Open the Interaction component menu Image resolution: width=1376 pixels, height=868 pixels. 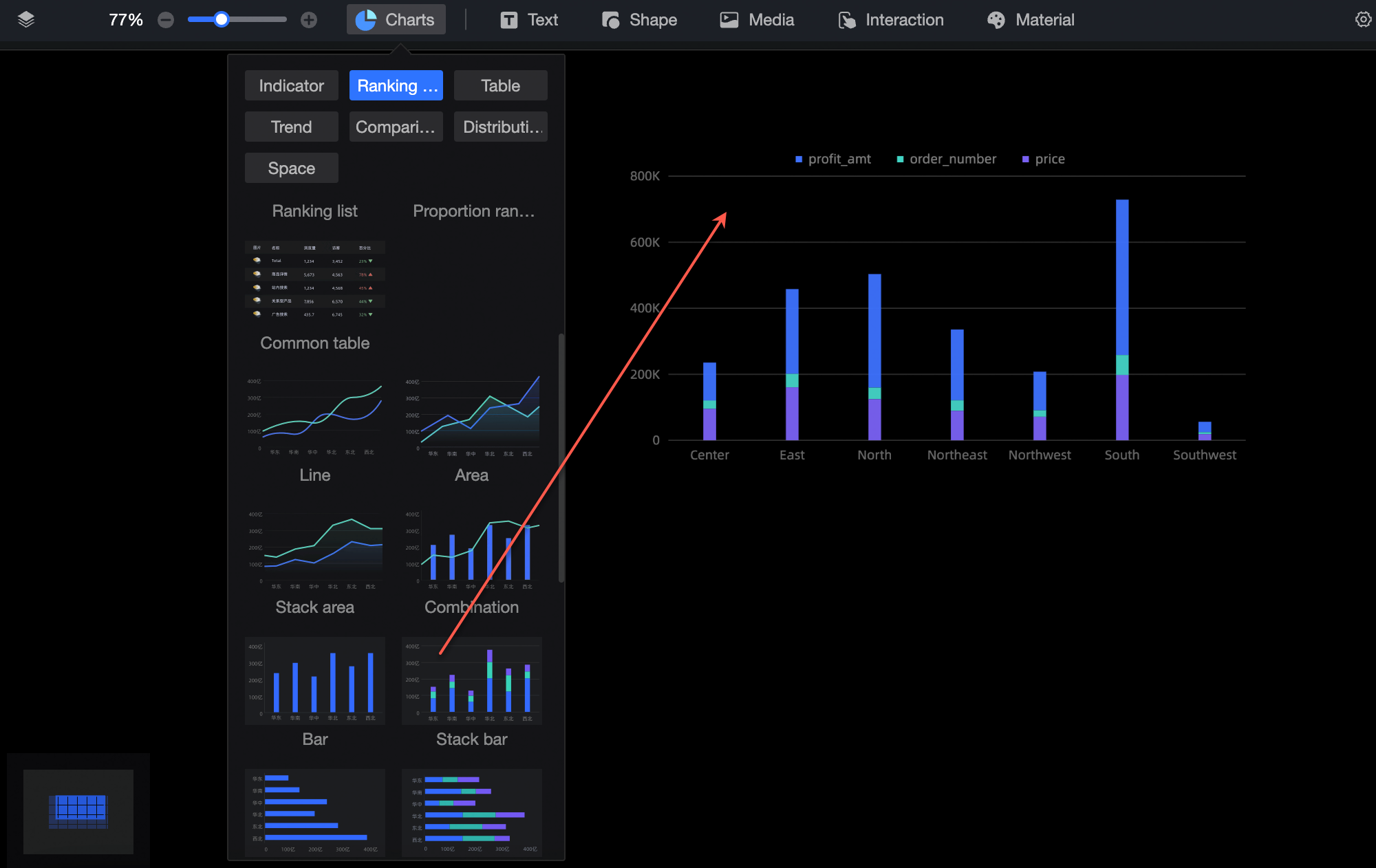[892, 20]
